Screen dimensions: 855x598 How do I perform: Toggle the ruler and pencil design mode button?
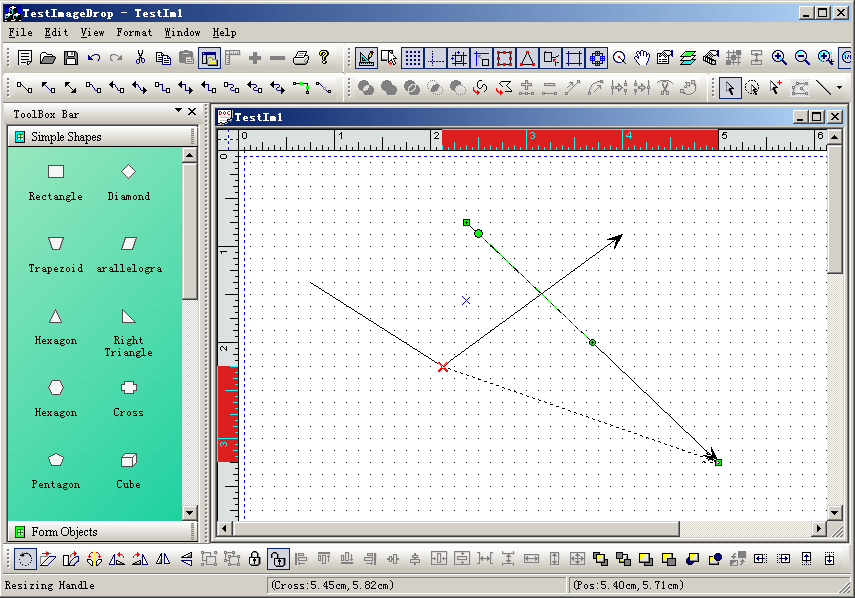(x=366, y=58)
